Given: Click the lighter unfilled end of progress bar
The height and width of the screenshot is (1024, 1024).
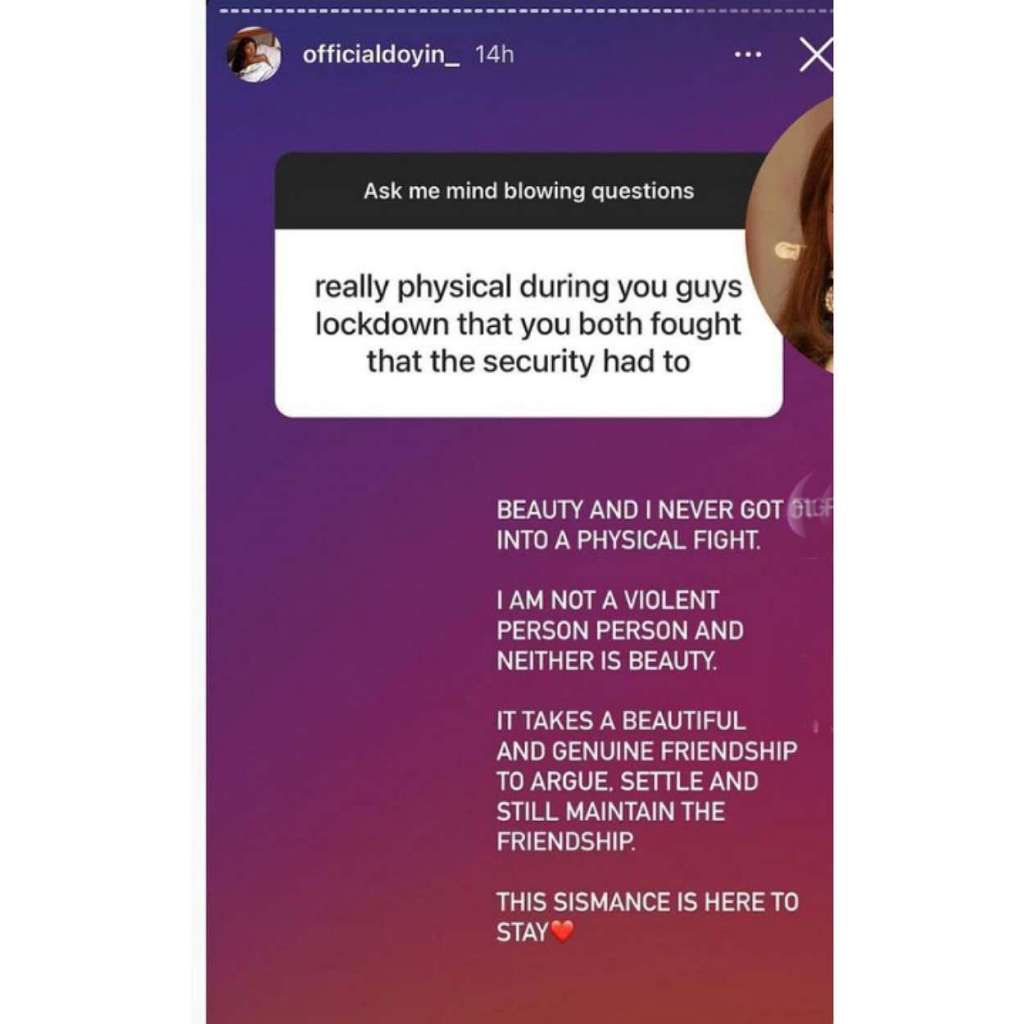Looking at the screenshot, I should pyautogui.click(x=761, y=11).
